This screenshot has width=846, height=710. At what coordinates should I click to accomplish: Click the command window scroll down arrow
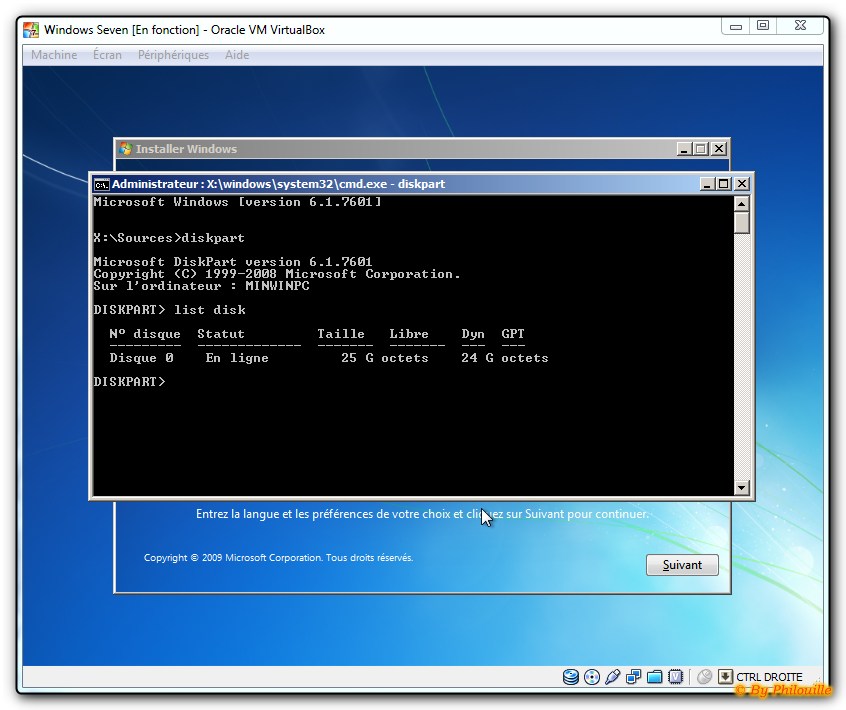pos(741,488)
